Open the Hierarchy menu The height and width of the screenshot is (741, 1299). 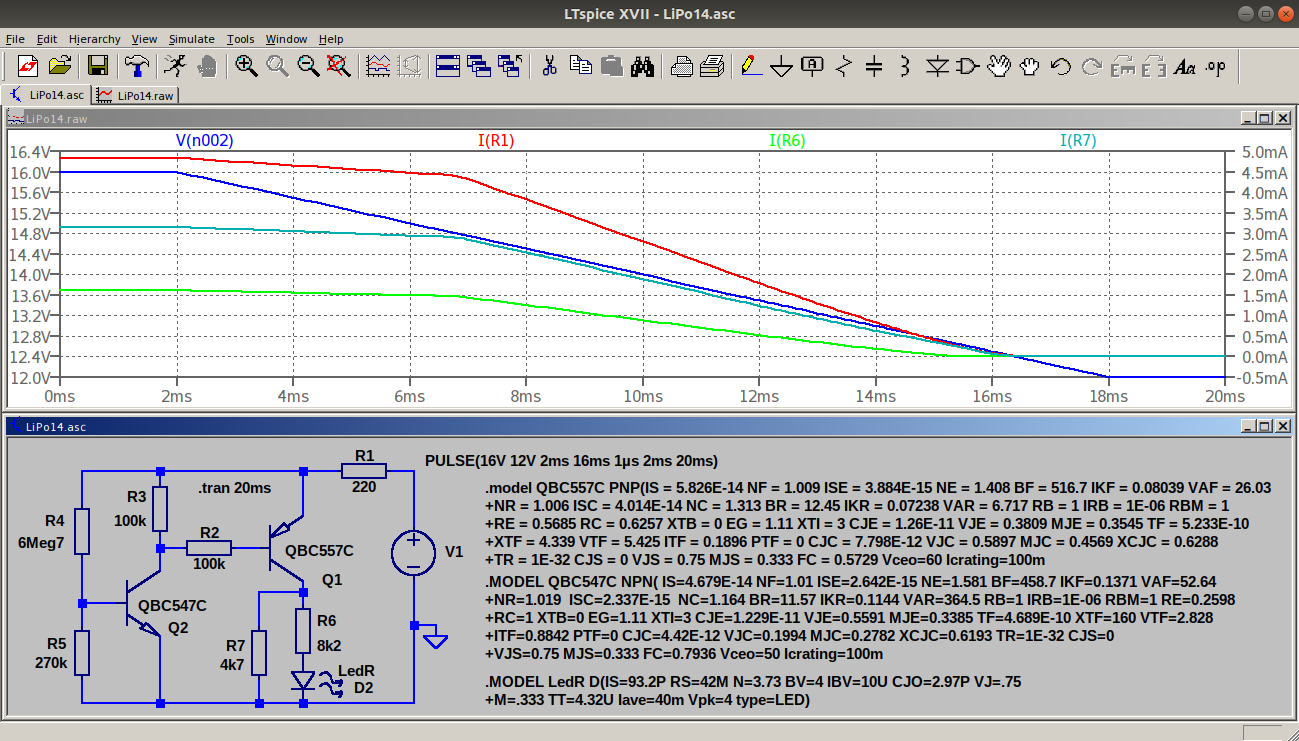pyautogui.click(x=94, y=39)
